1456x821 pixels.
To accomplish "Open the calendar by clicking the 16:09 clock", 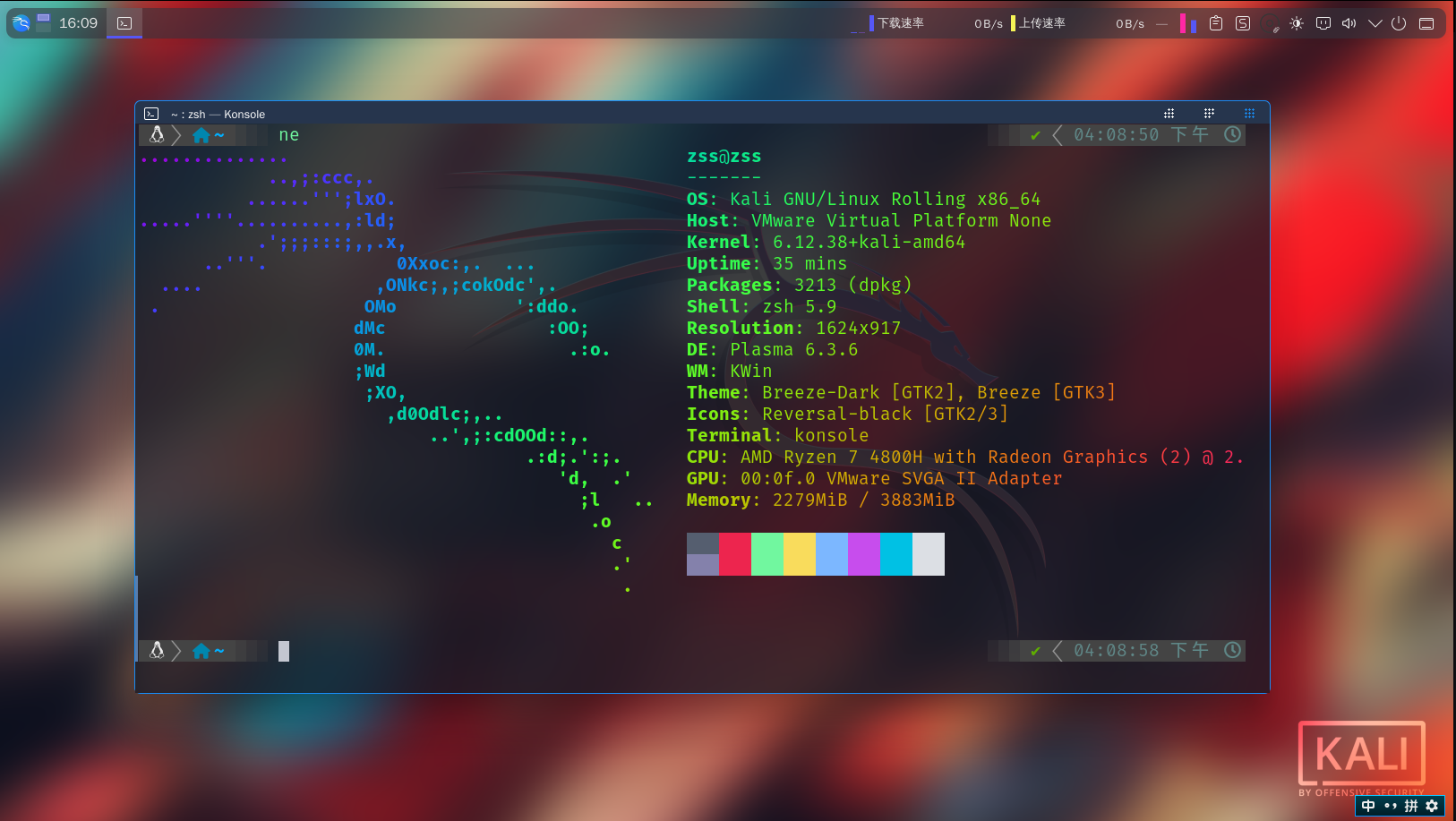I will pyautogui.click(x=77, y=23).
